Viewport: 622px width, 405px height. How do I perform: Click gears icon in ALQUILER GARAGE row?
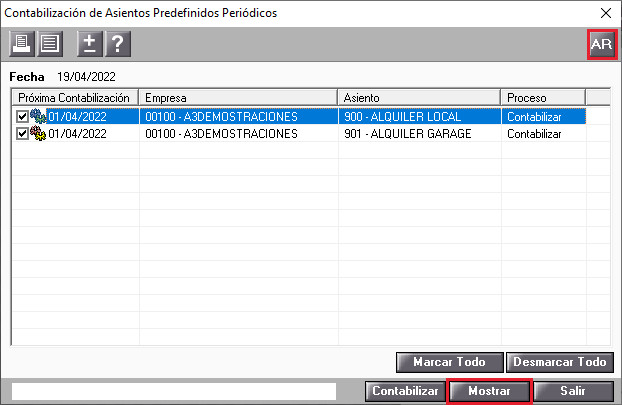[x=38, y=133]
